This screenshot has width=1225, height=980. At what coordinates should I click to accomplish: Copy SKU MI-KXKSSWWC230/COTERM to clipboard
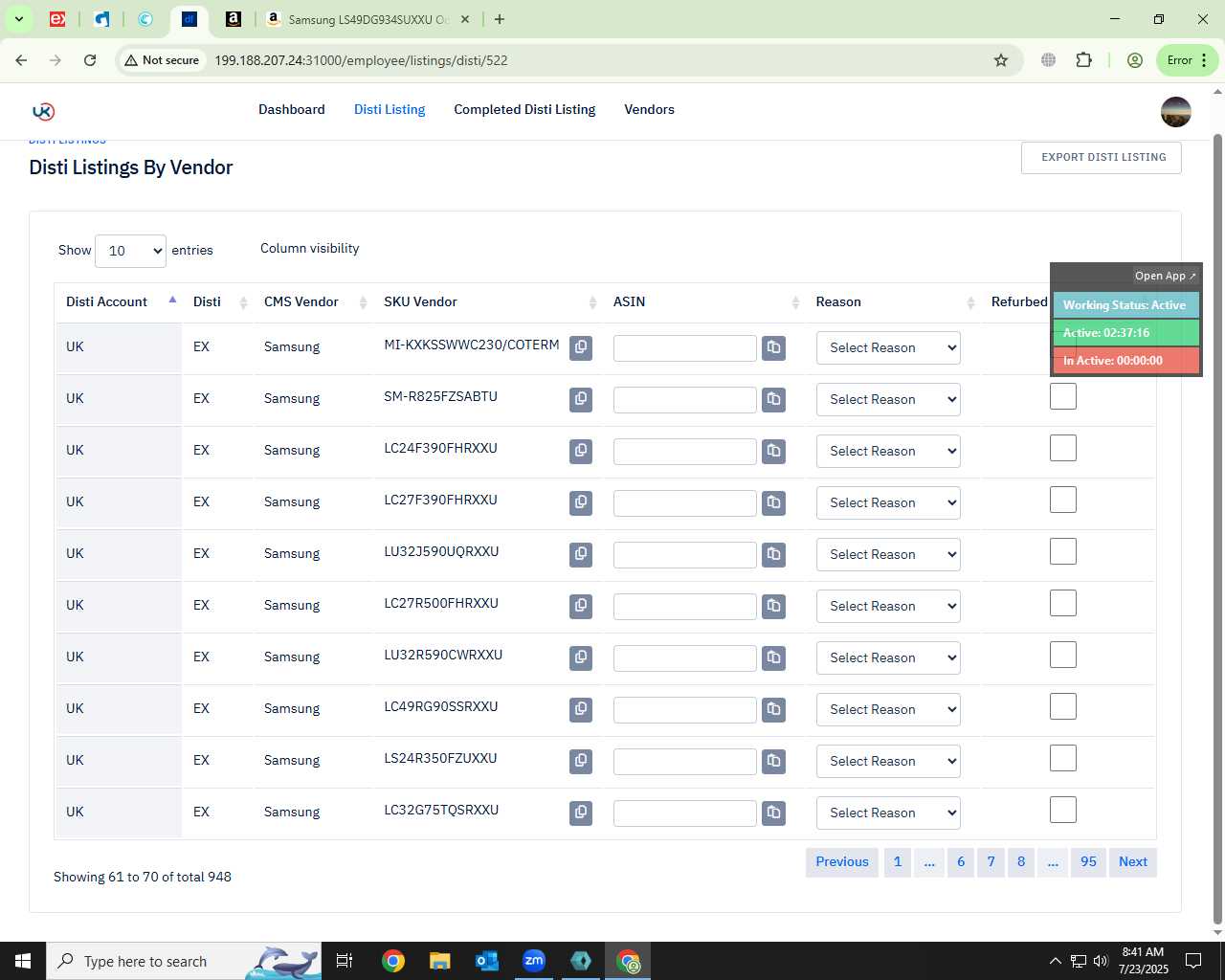581,347
